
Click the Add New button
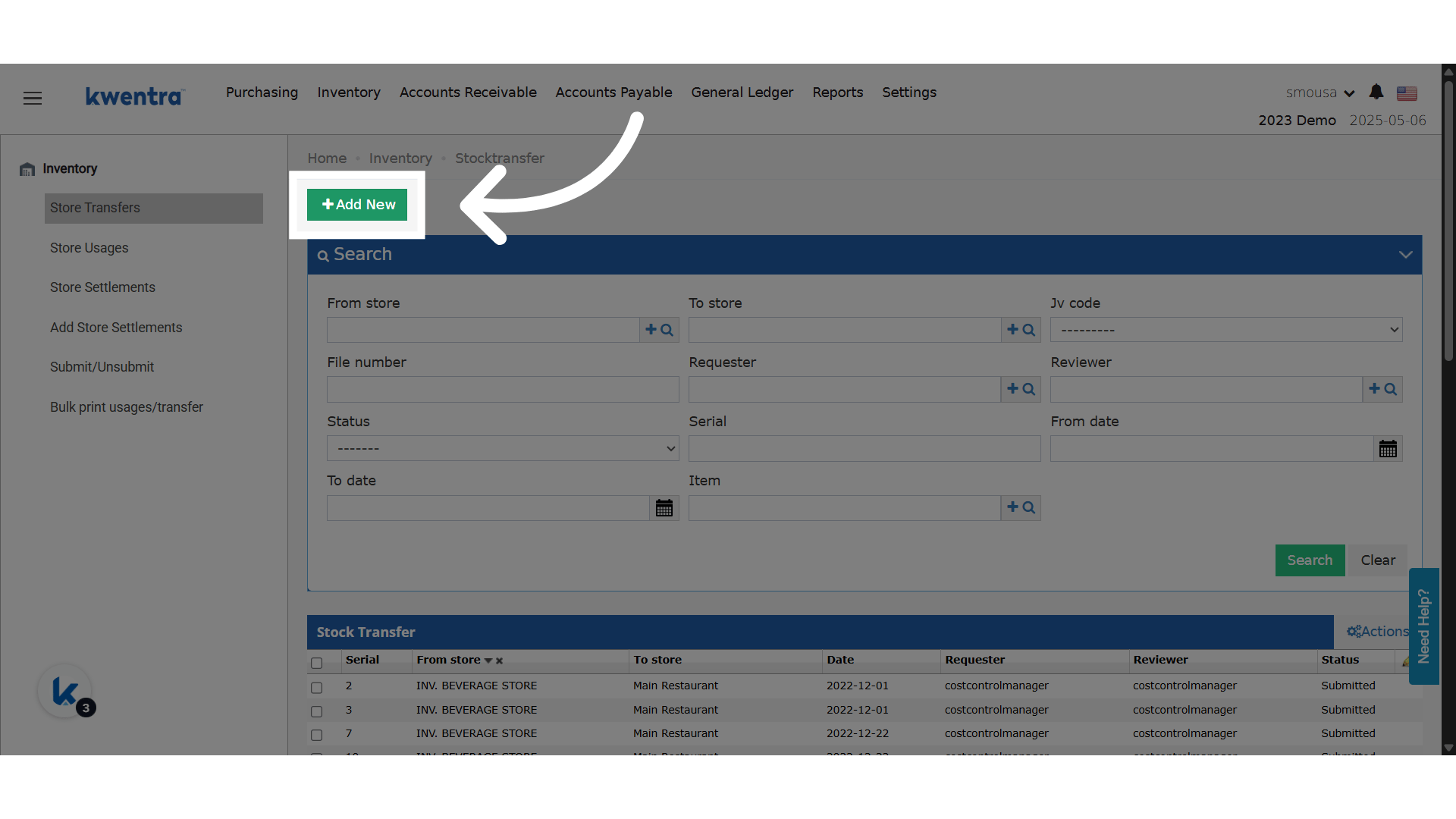click(357, 205)
